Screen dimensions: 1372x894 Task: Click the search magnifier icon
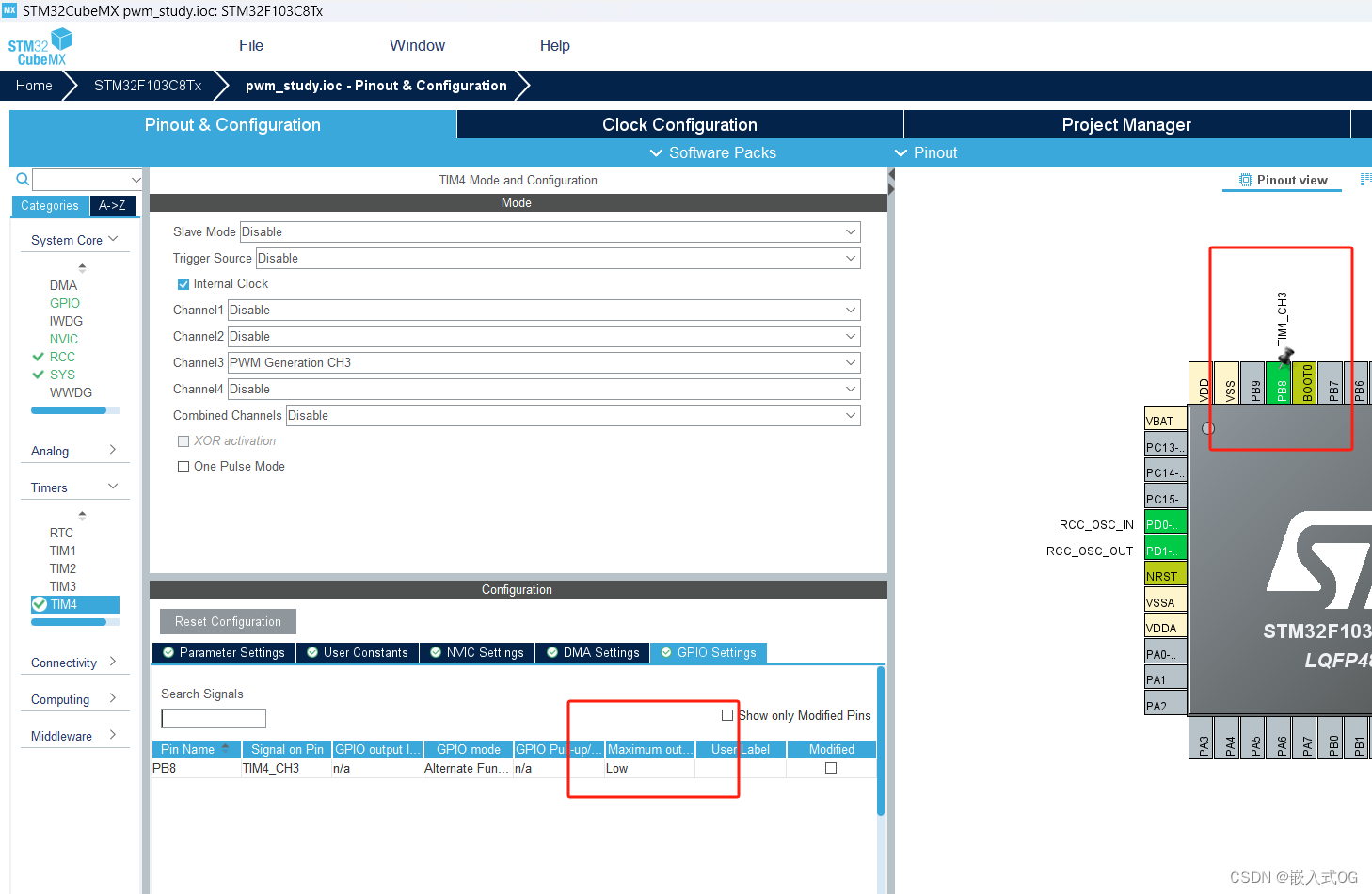(x=23, y=179)
